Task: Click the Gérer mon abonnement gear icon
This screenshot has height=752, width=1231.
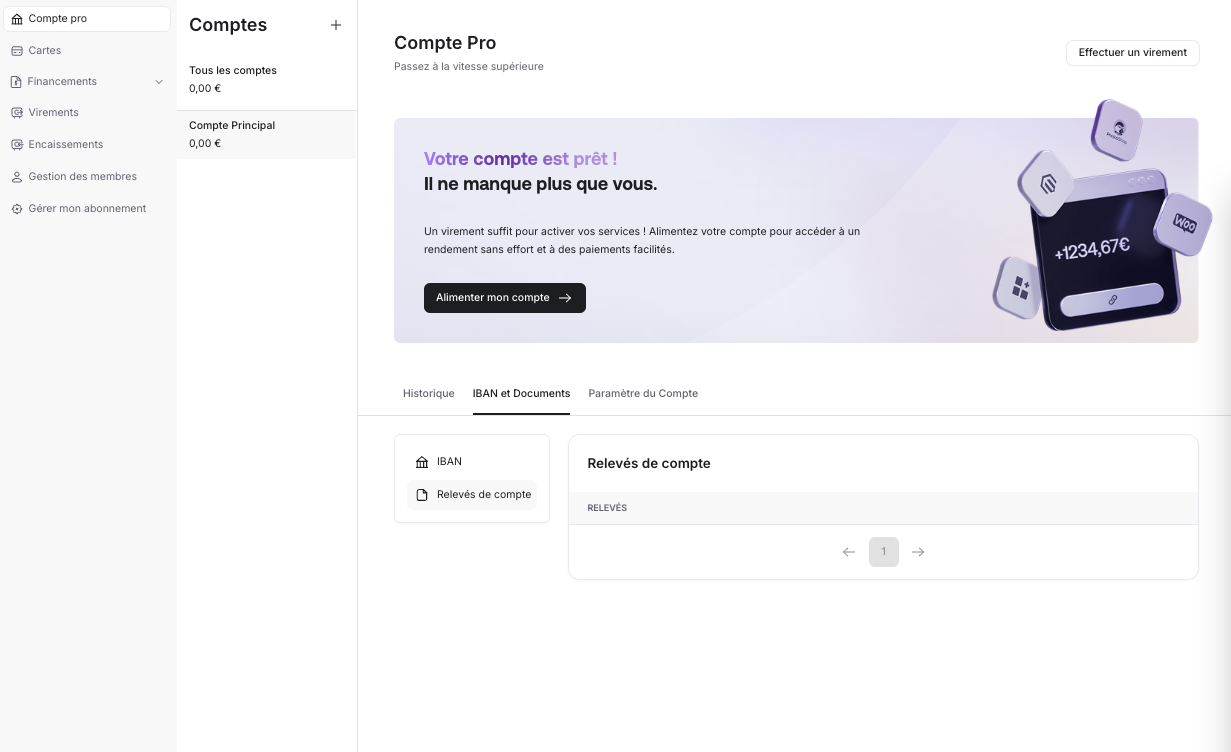Action: coord(17,209)
